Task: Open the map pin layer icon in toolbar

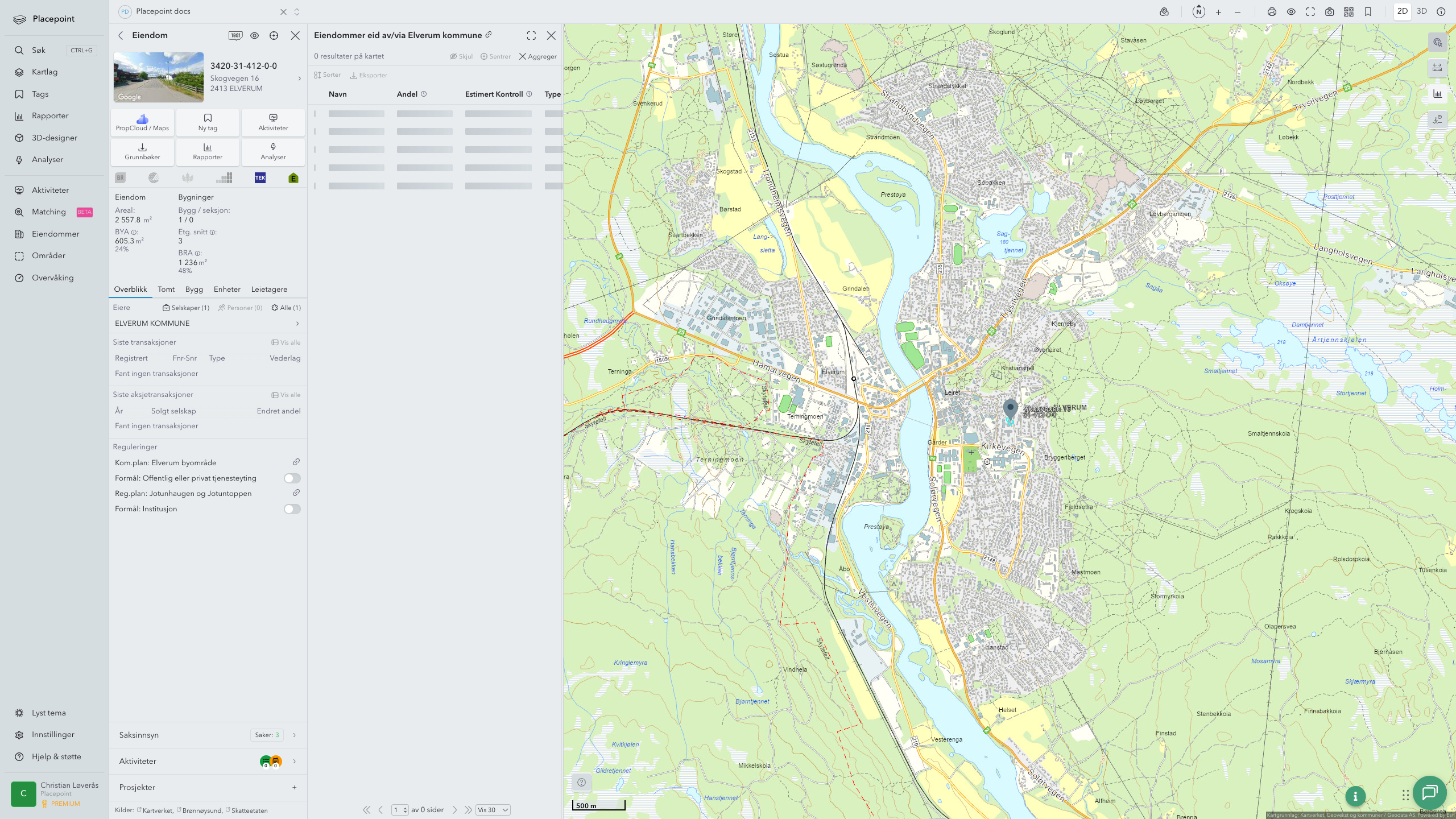Action: 1164,12
